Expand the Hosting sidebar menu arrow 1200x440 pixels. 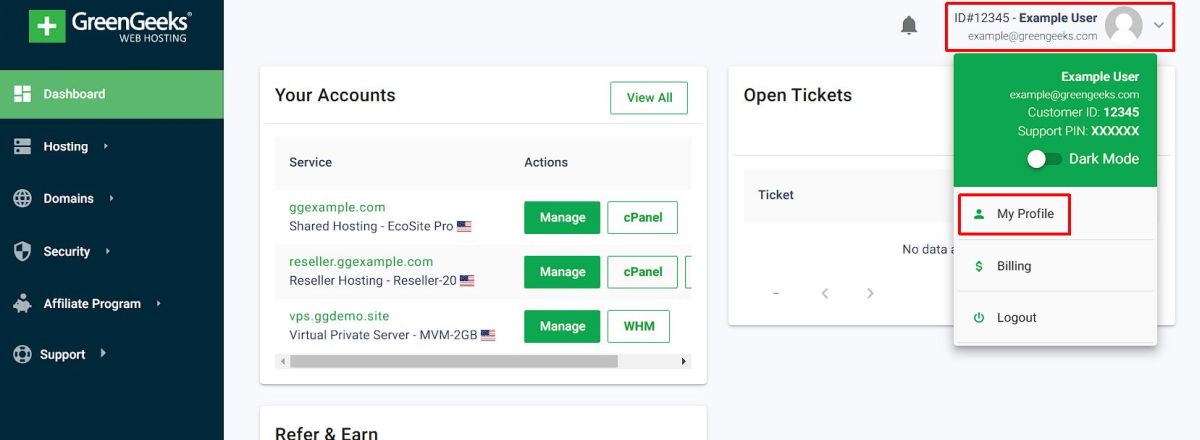coord(106,146)
